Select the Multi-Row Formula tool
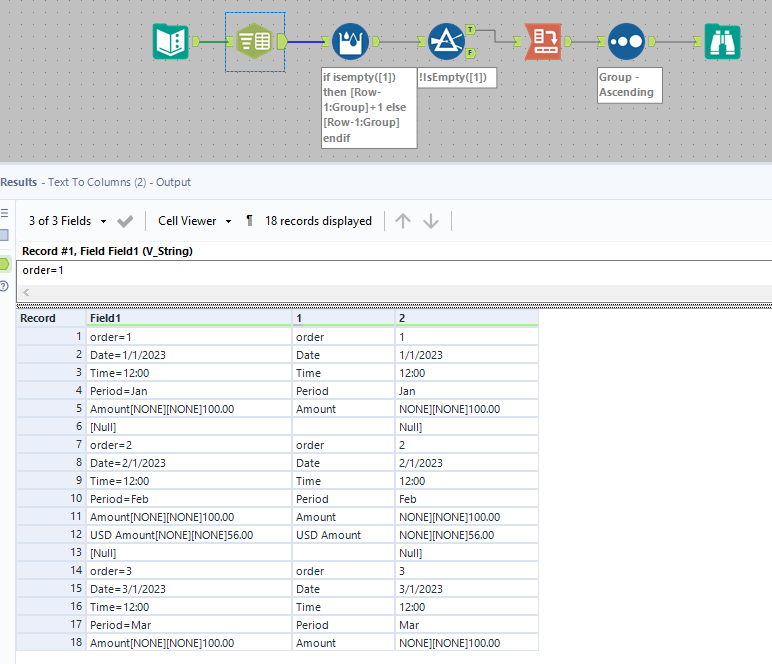Screen dimensions: 772x664 pos(349,41)
